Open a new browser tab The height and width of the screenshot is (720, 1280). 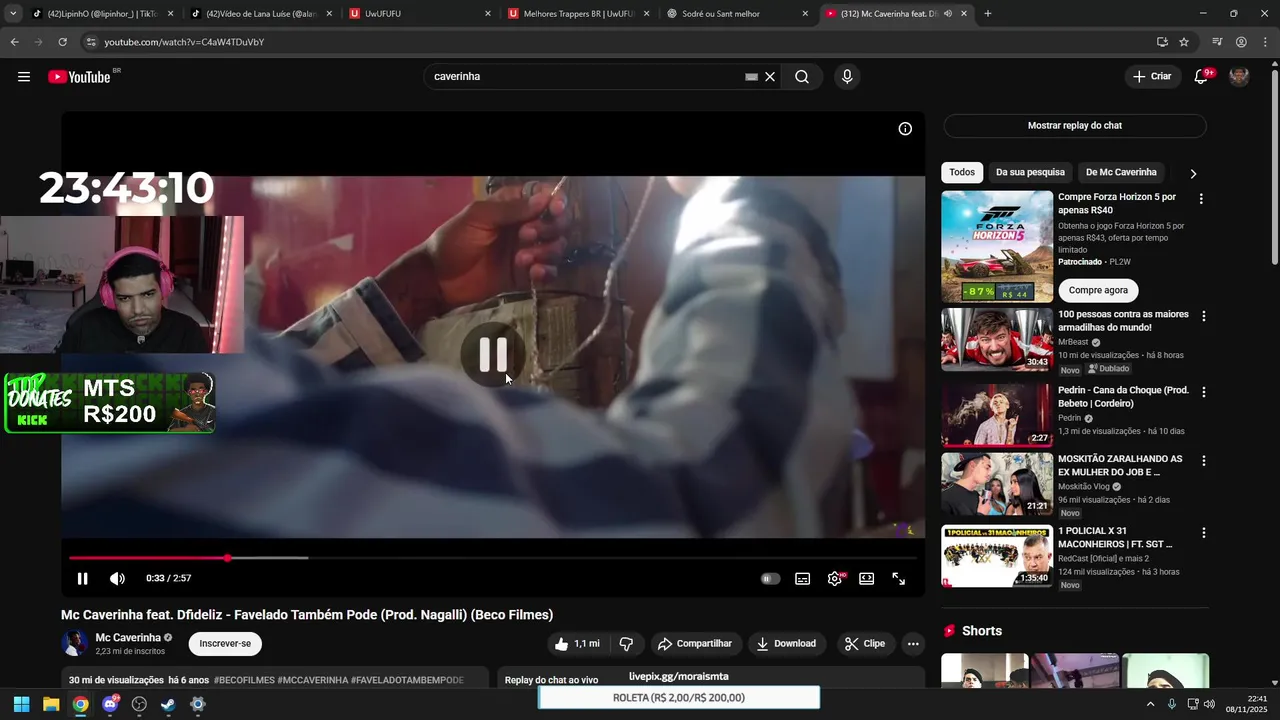point(988,14)
